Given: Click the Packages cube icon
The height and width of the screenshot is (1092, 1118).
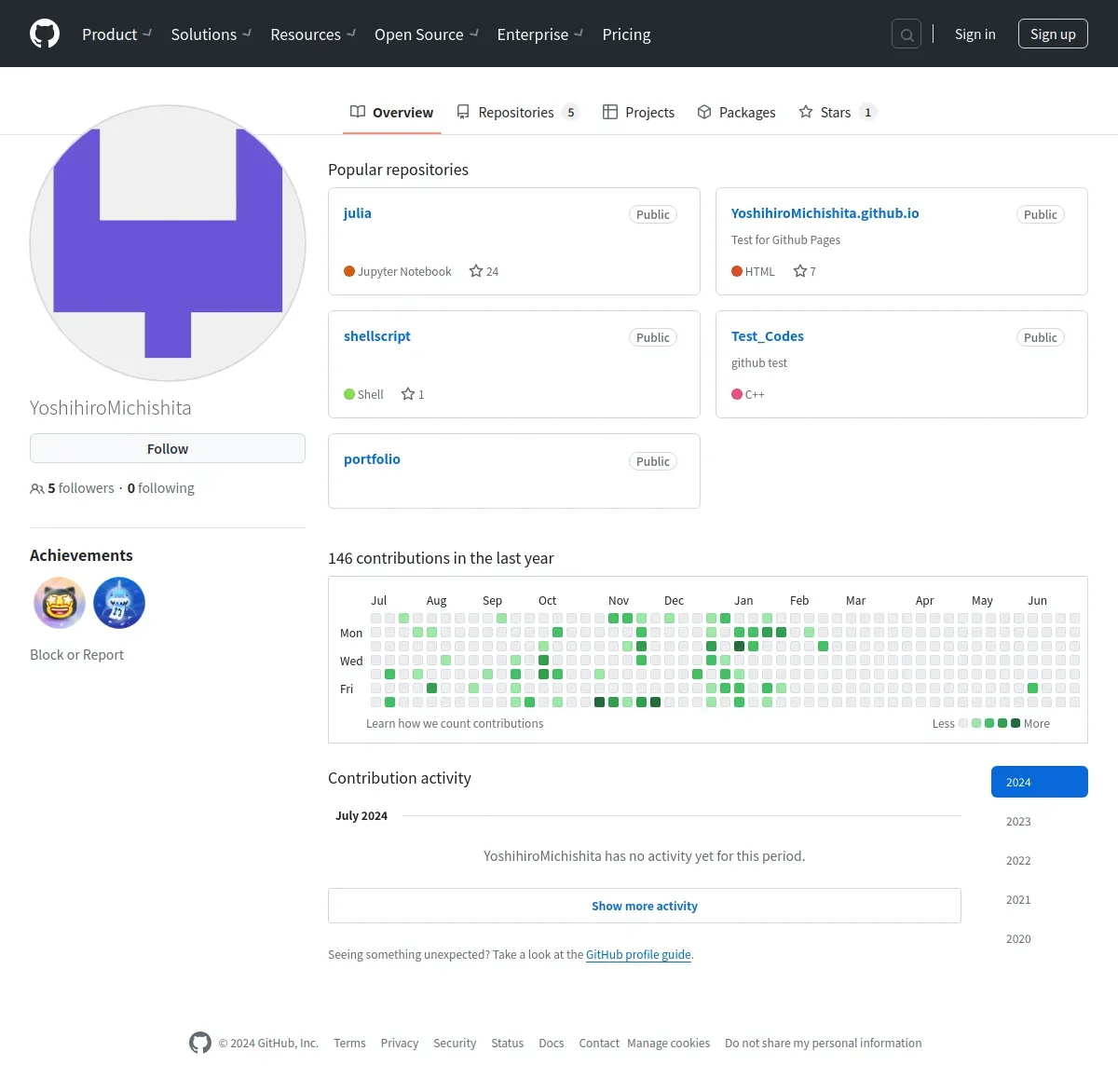Looking at the screenshot, I should pos(704,112).
